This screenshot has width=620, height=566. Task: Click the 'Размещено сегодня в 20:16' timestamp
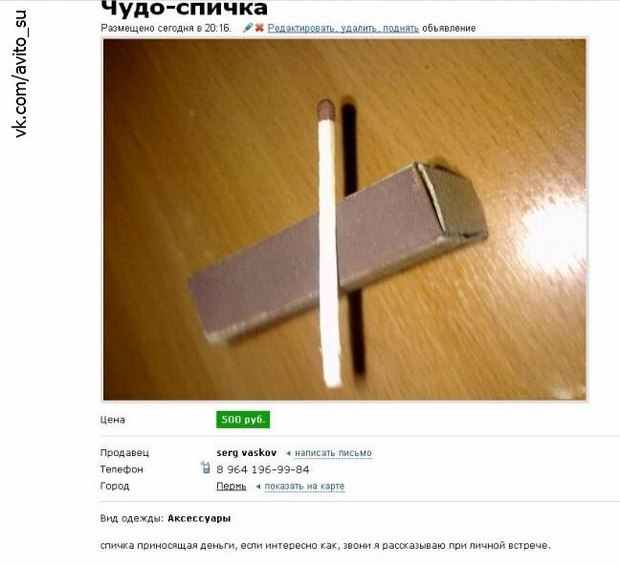(166, 28)
